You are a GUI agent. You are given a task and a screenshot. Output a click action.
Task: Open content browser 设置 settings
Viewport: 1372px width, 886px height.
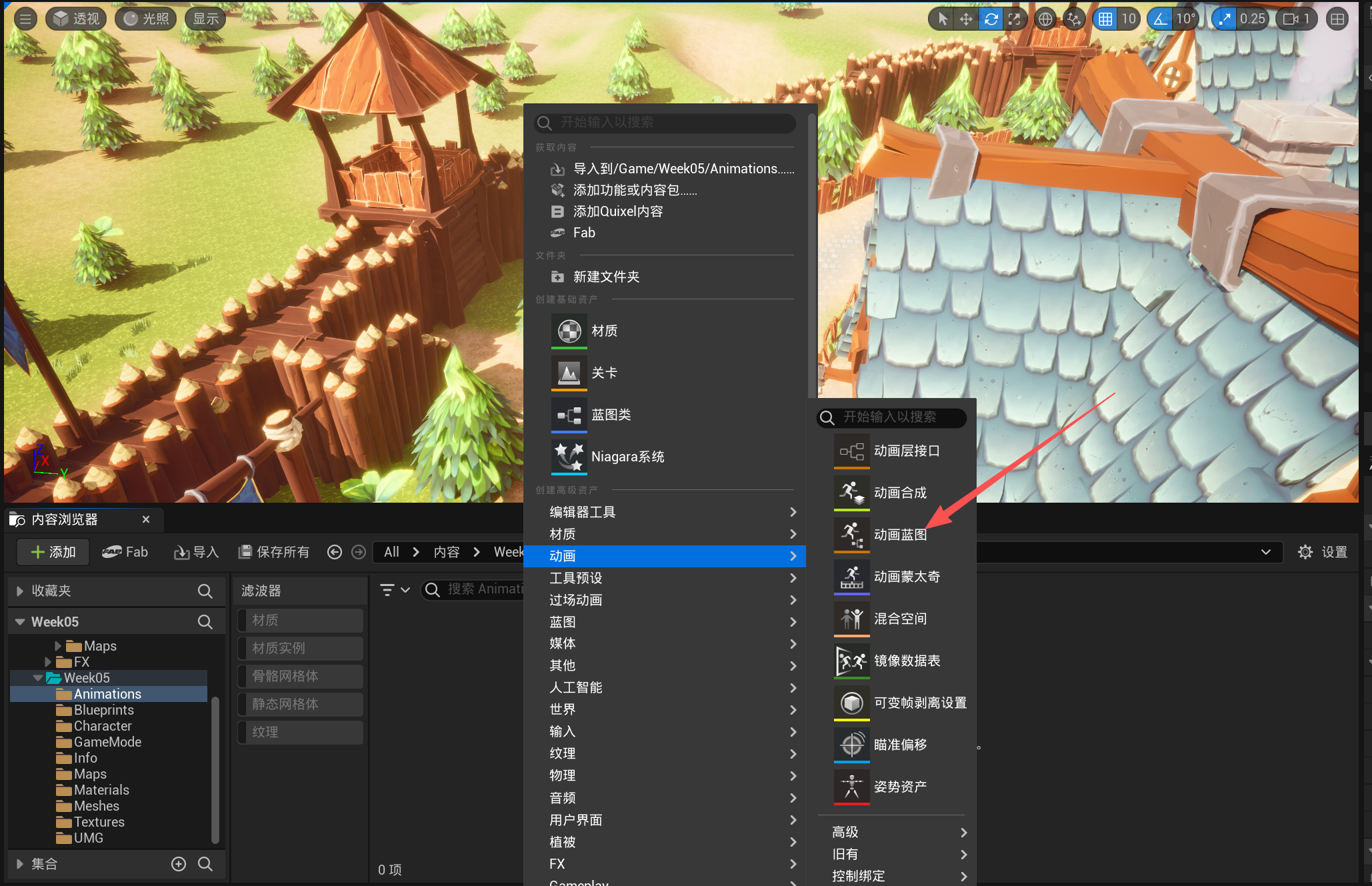pyautogui.click(x=1323, y=552)
